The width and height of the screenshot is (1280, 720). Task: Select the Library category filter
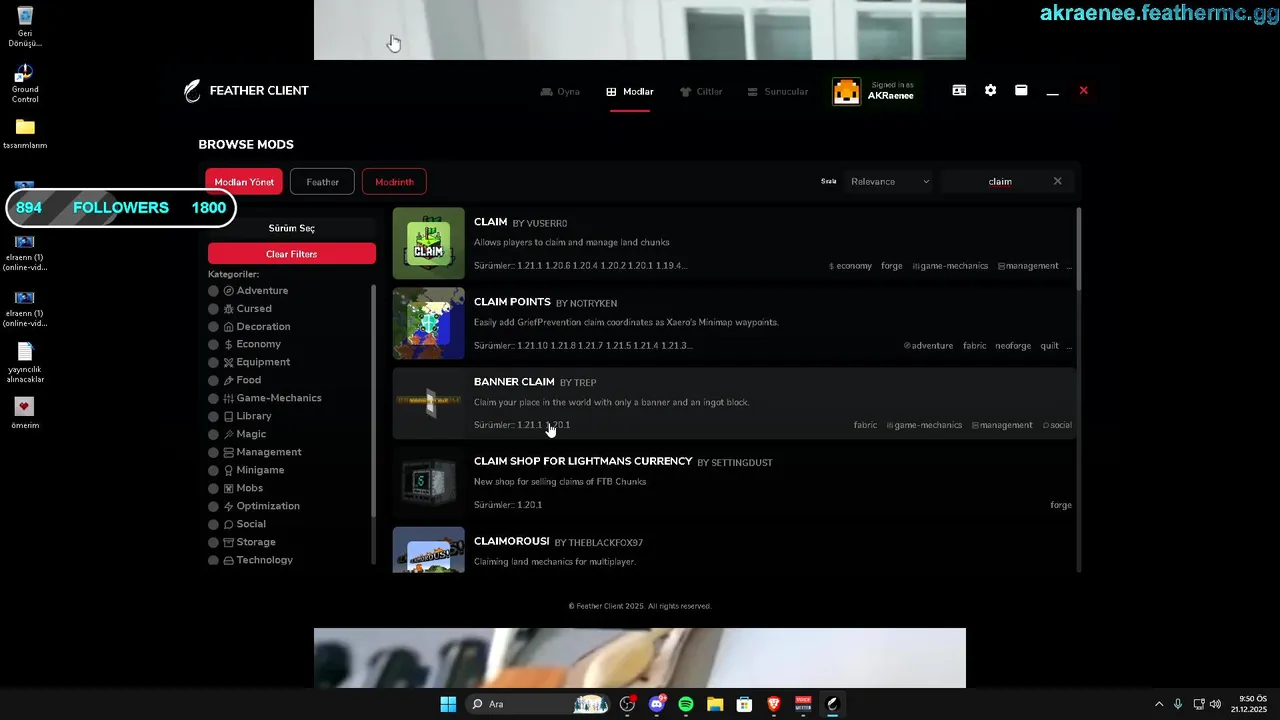(x=241, y=416)
